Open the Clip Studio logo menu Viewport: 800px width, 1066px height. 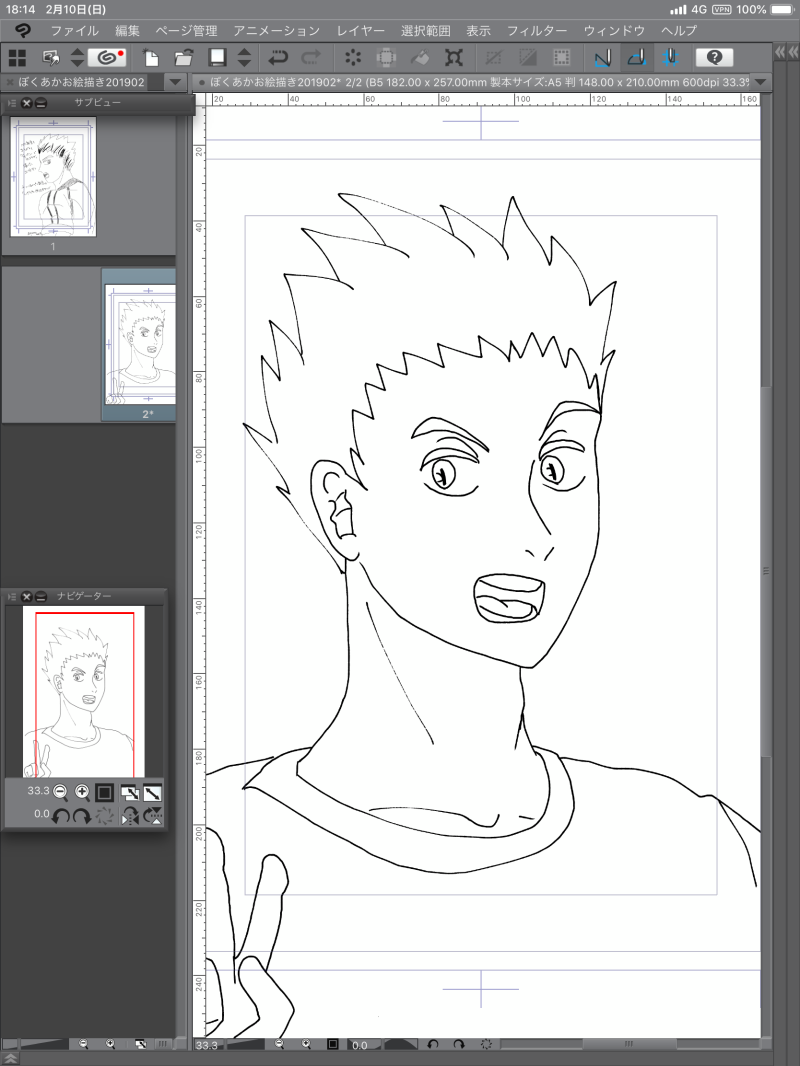[x=23, y=31]
